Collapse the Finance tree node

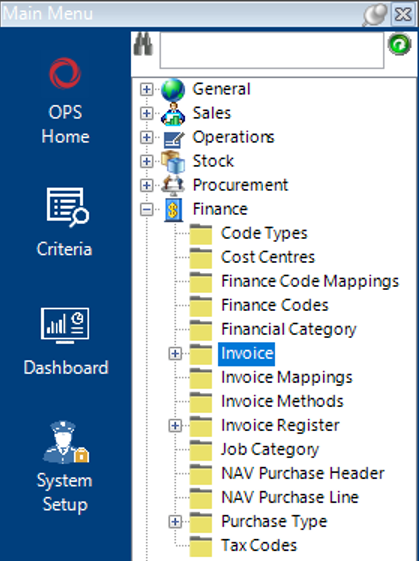146,209
